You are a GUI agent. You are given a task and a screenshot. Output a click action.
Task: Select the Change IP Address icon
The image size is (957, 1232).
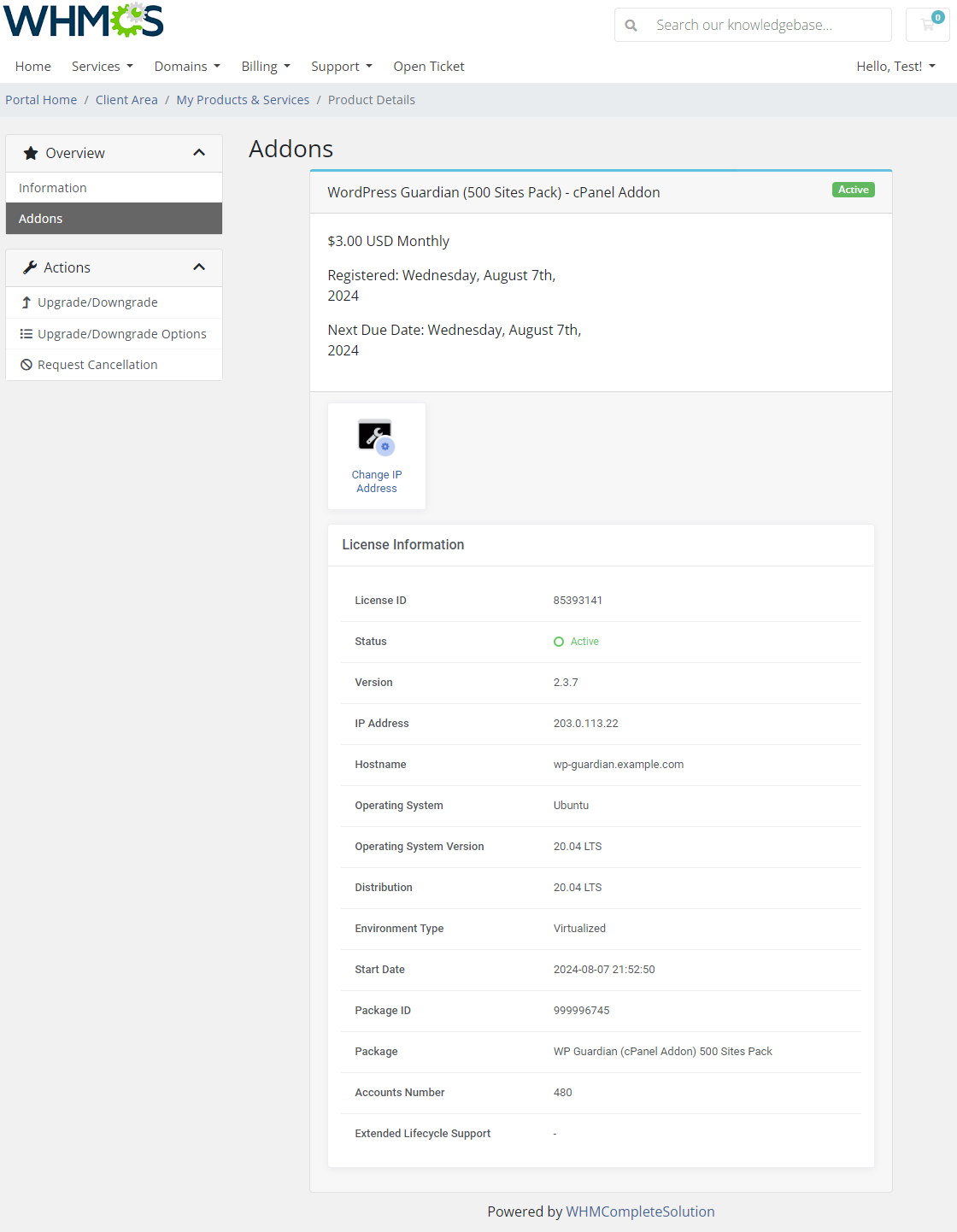(x=376, y=436)
